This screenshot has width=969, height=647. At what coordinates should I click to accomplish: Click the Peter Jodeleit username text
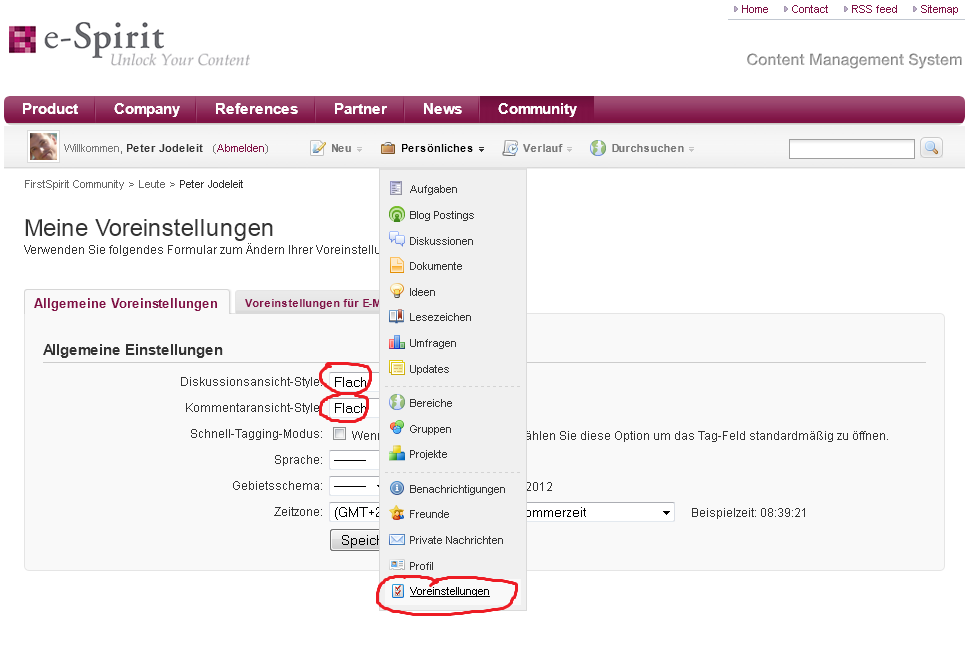click(x=164, y=148)
